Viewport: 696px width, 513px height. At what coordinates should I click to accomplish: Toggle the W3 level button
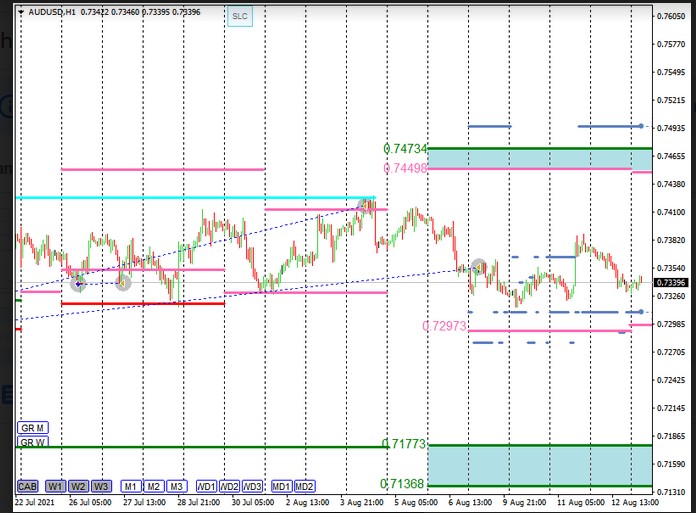click(x=101, y=486)
